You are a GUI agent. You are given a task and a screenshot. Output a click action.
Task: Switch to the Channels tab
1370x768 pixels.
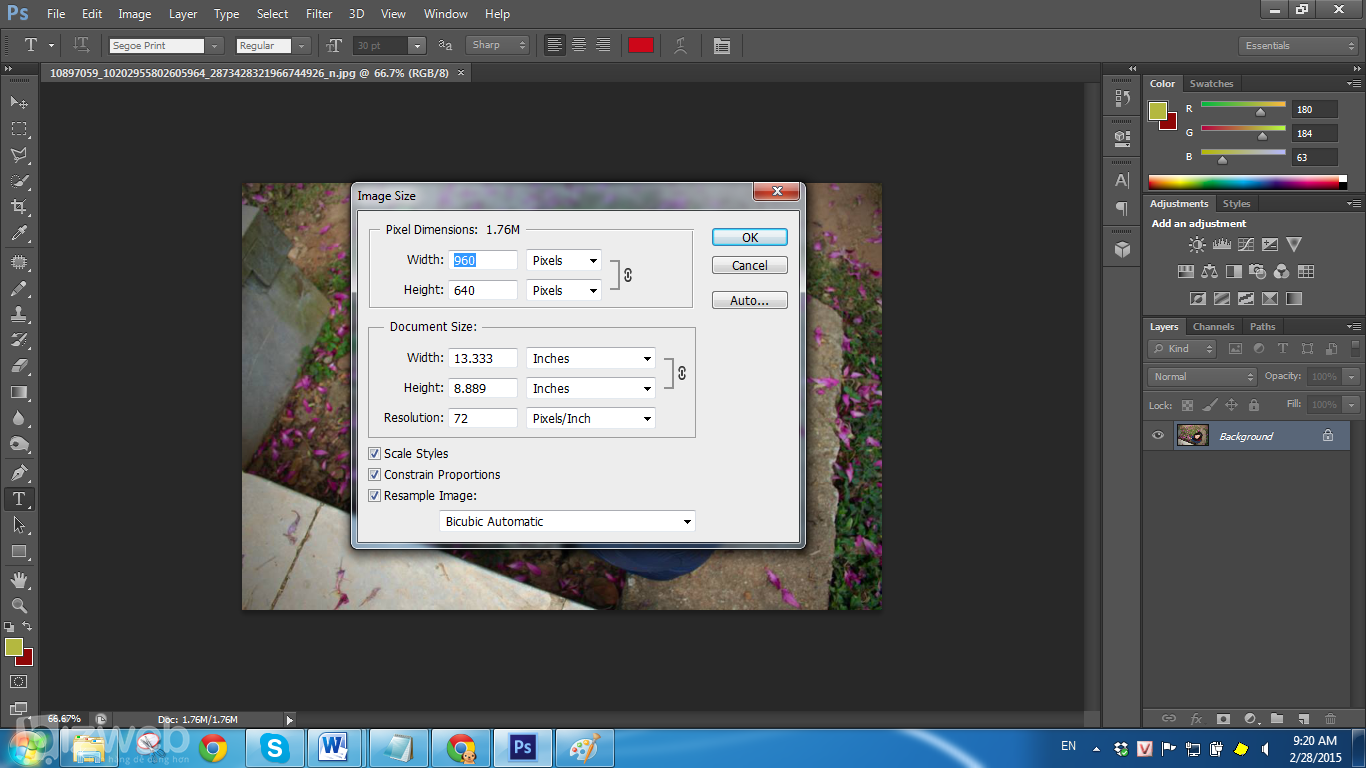[x=1213, y=327]
